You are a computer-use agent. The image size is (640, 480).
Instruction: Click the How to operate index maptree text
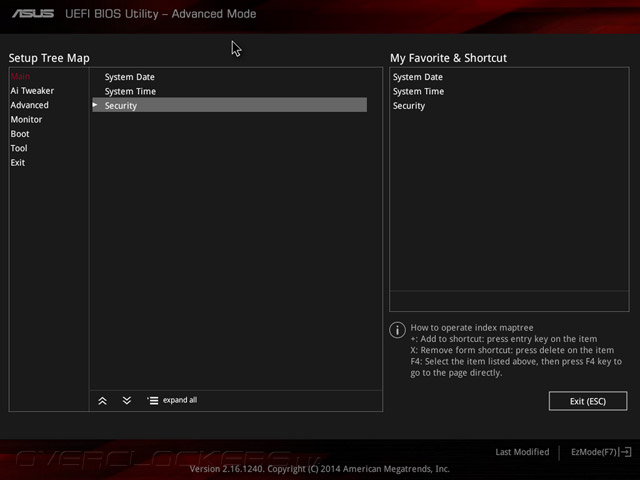coord(472,327)
